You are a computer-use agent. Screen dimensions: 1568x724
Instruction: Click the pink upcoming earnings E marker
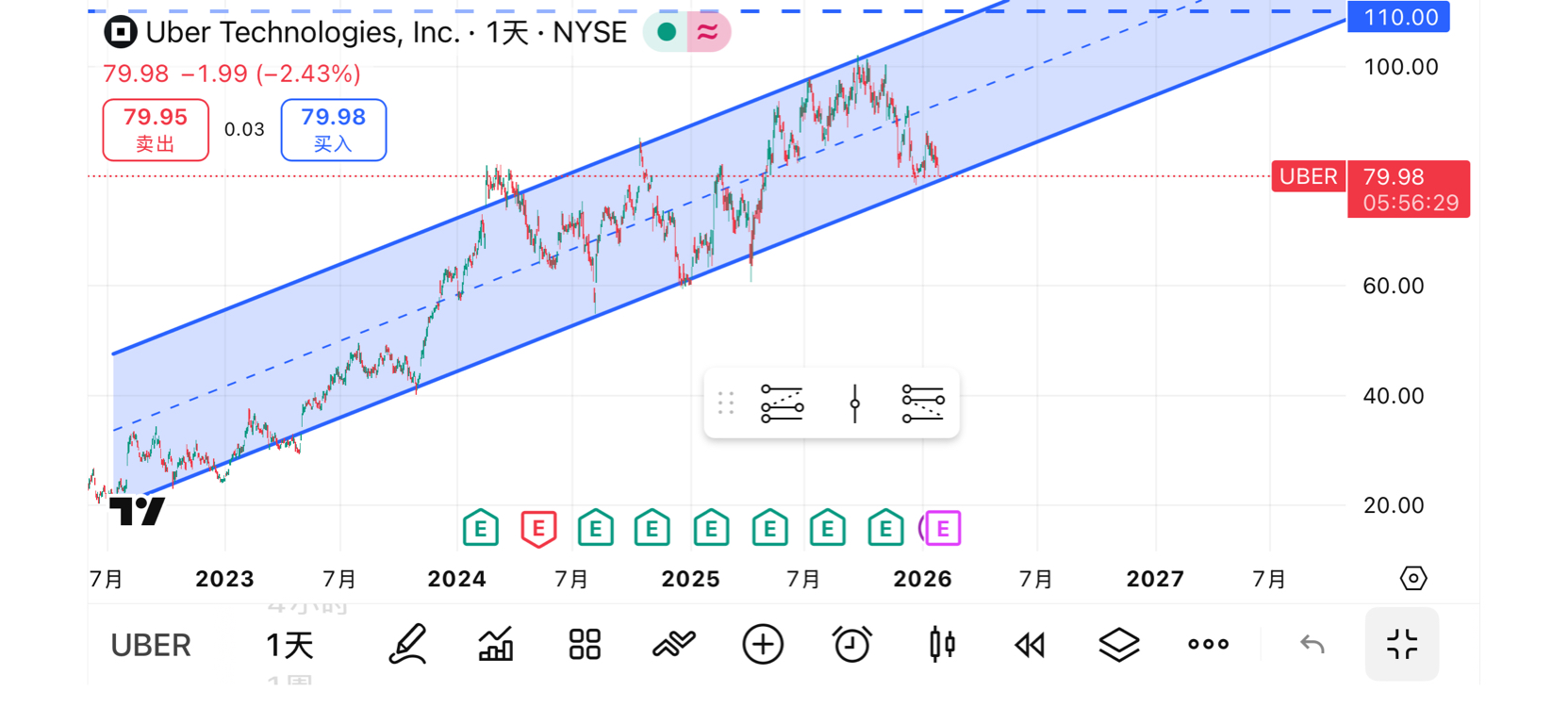point(942,529)
